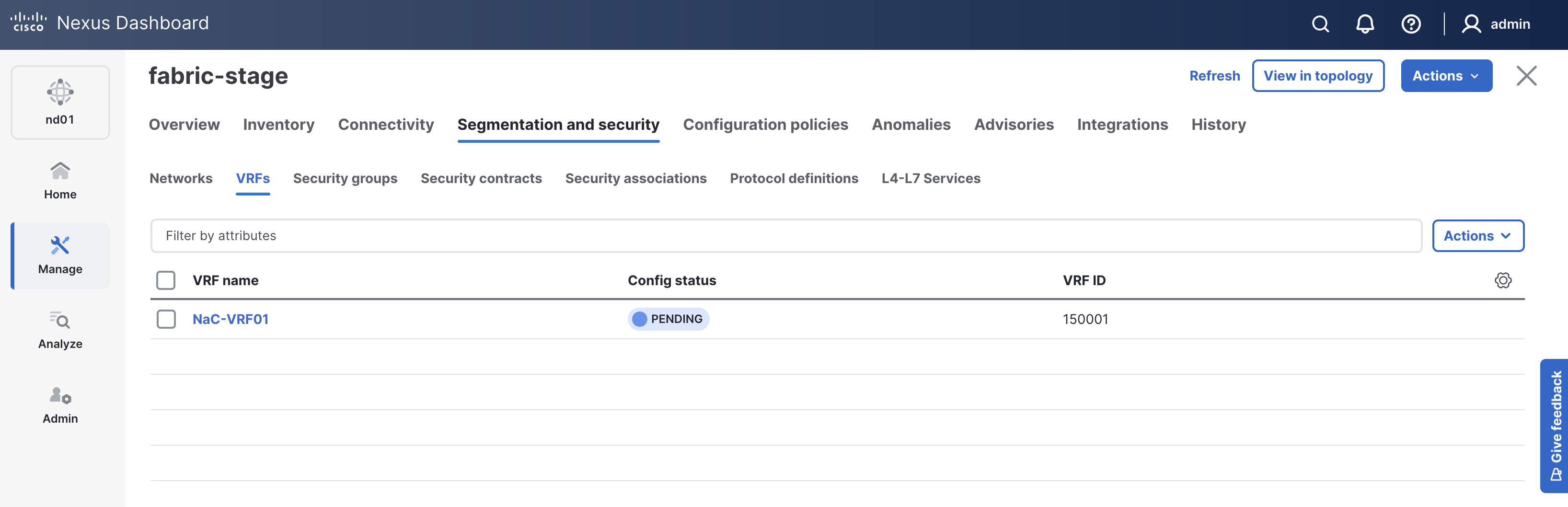Screen dimensions: 1568x507
Task: Open Analyze section in sidebar
Action: [60, 330]
